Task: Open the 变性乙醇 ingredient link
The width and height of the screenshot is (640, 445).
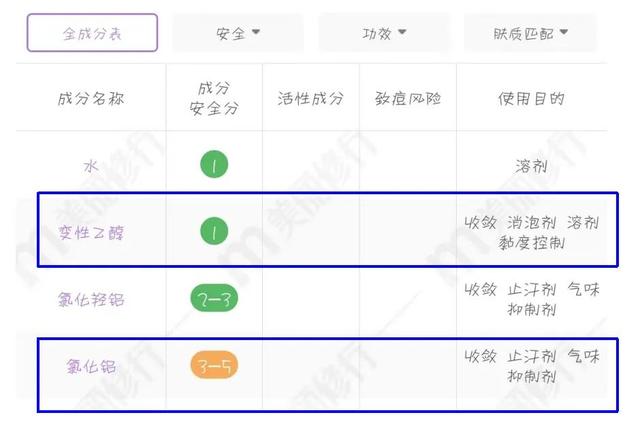Action: click(91, 233)
